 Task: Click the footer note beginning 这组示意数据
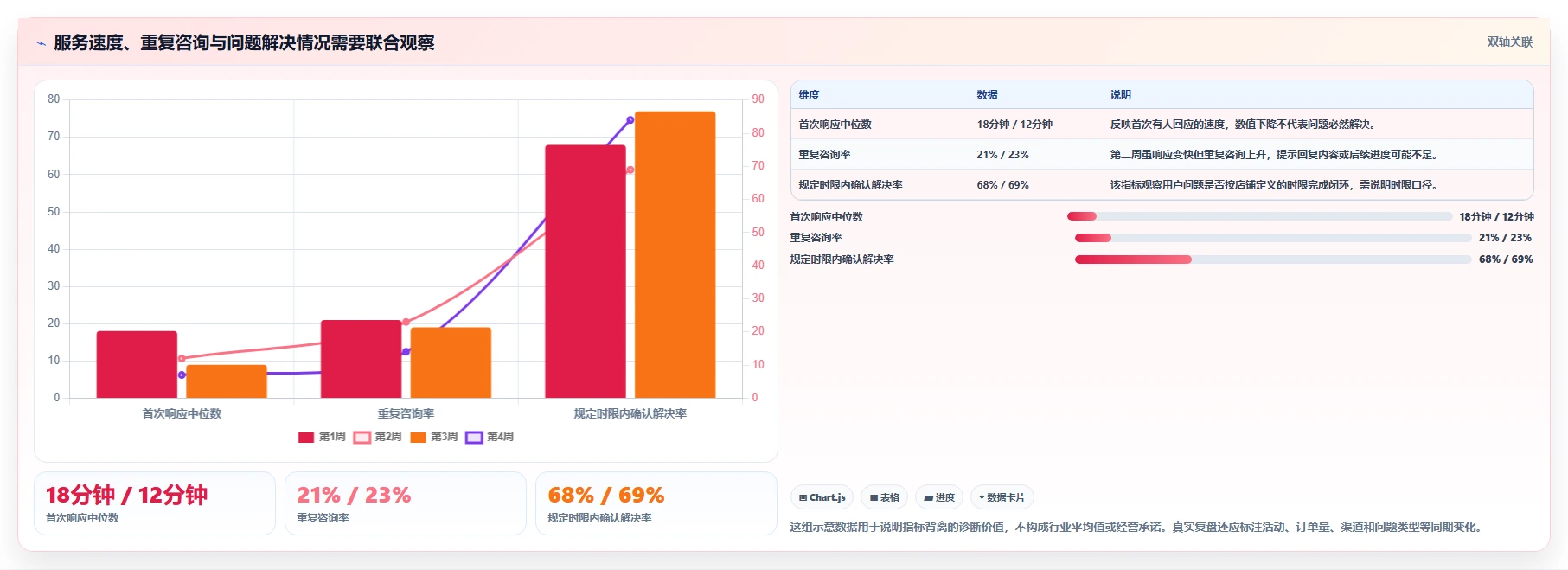(1138, 527)
